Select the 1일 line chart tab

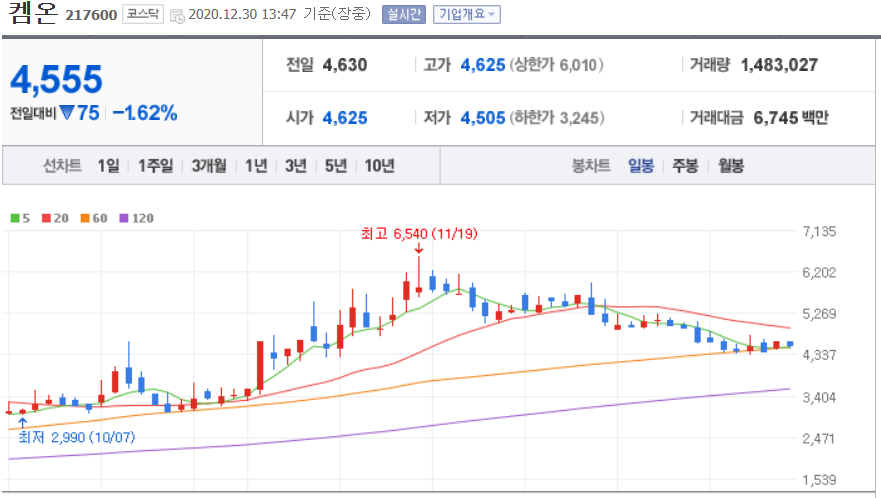click(108, 165)
